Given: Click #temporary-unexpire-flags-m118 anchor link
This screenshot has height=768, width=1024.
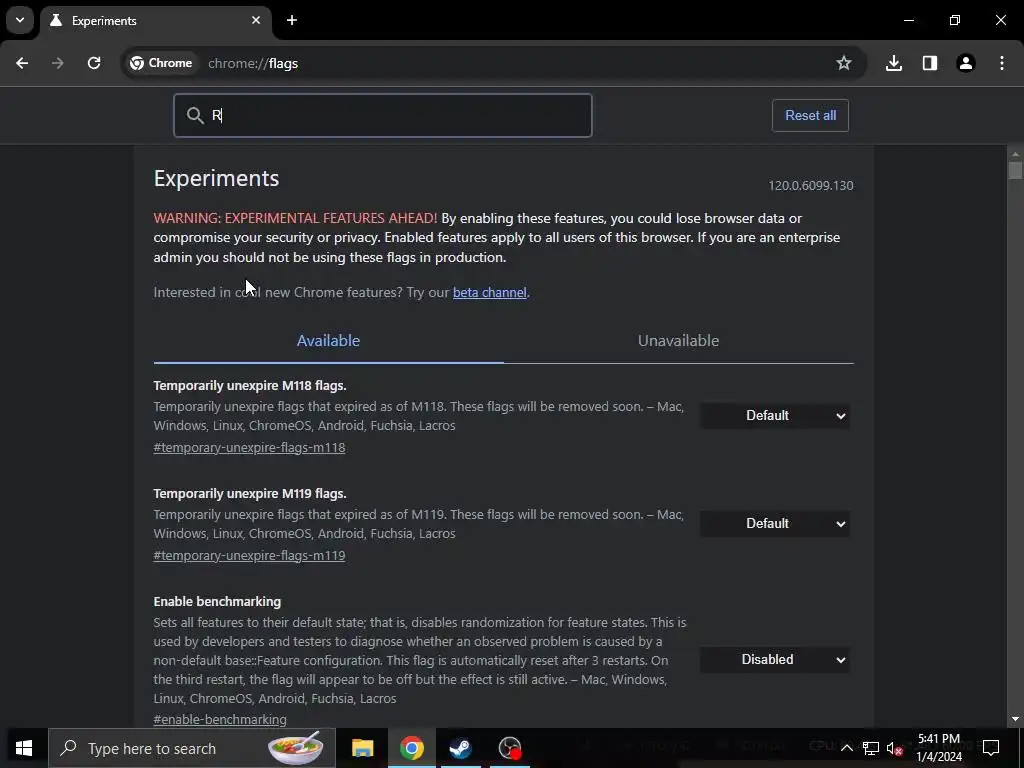Looking at the screenshot, I should pos(249,448).
